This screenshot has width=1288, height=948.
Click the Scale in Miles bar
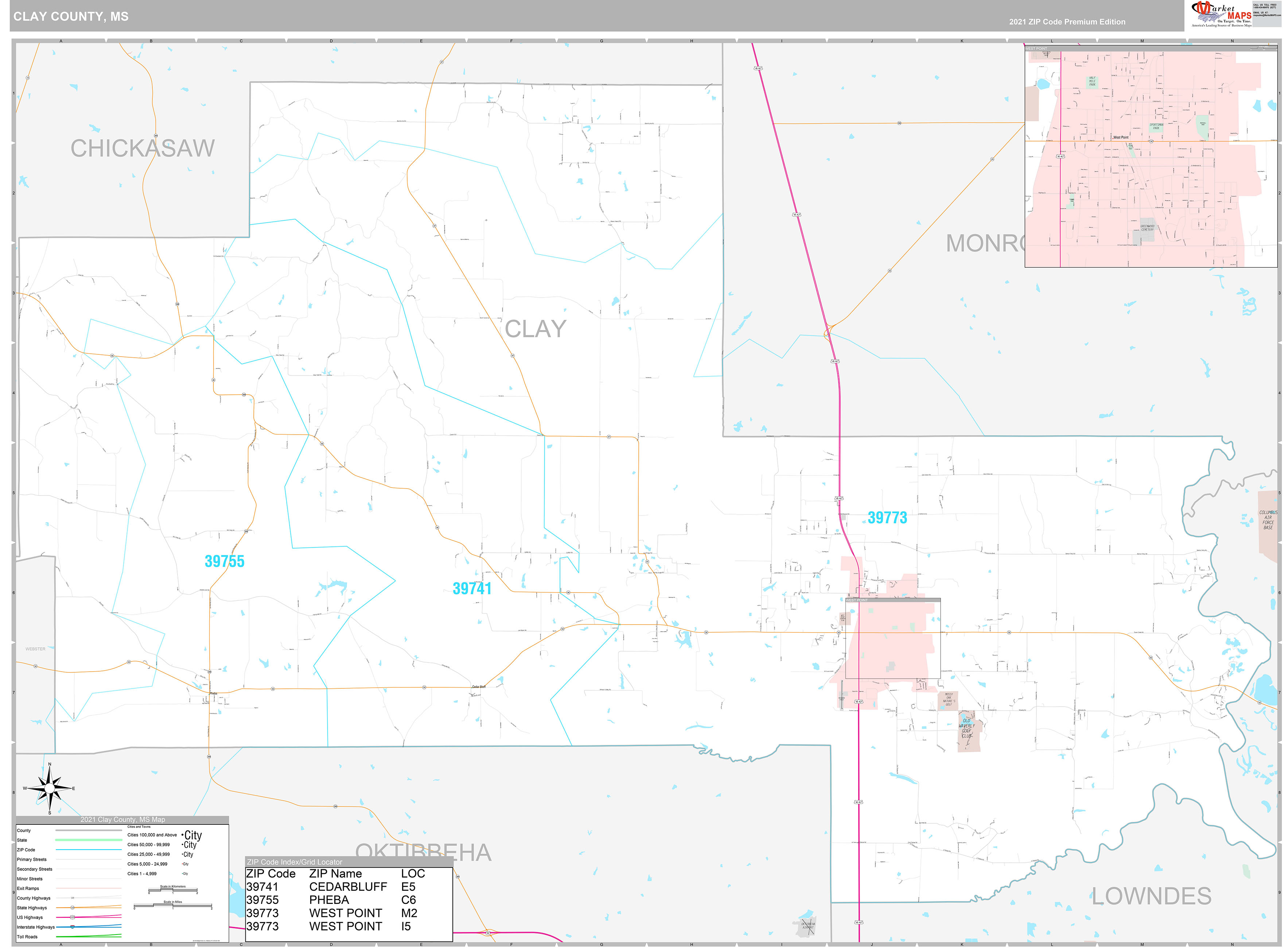[173, 906]
